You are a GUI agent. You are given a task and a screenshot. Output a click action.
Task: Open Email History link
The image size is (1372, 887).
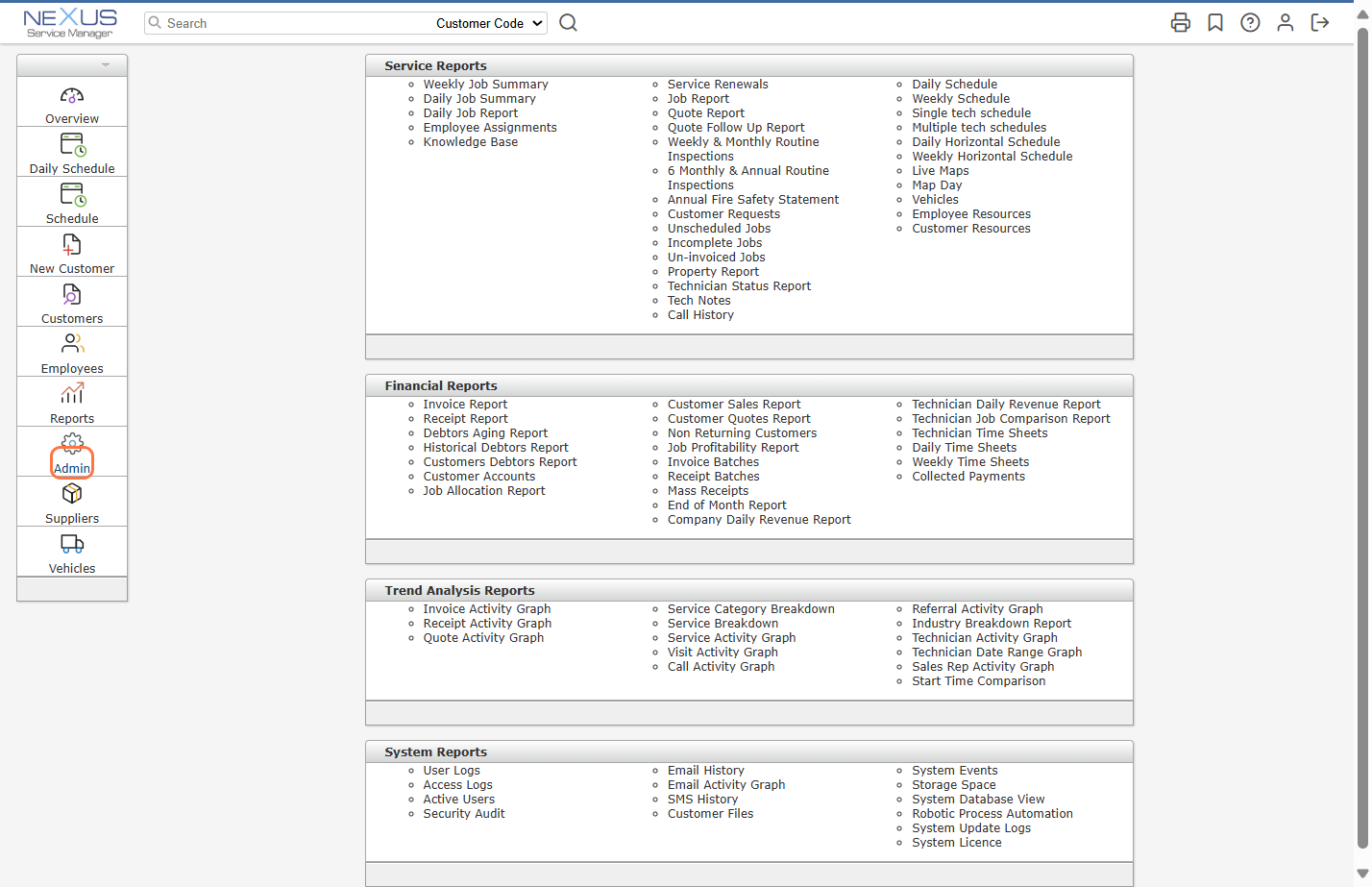tap(706, 771)
